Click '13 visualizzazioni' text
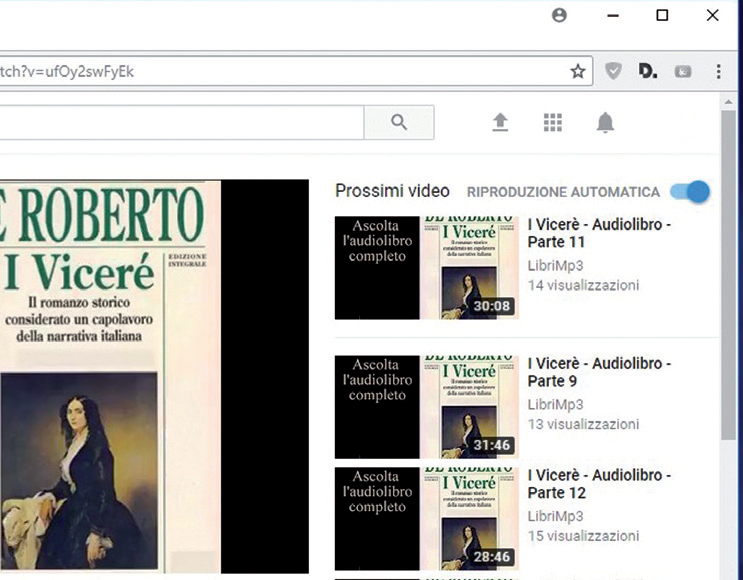The image size is (743, 580). (583, 424)
